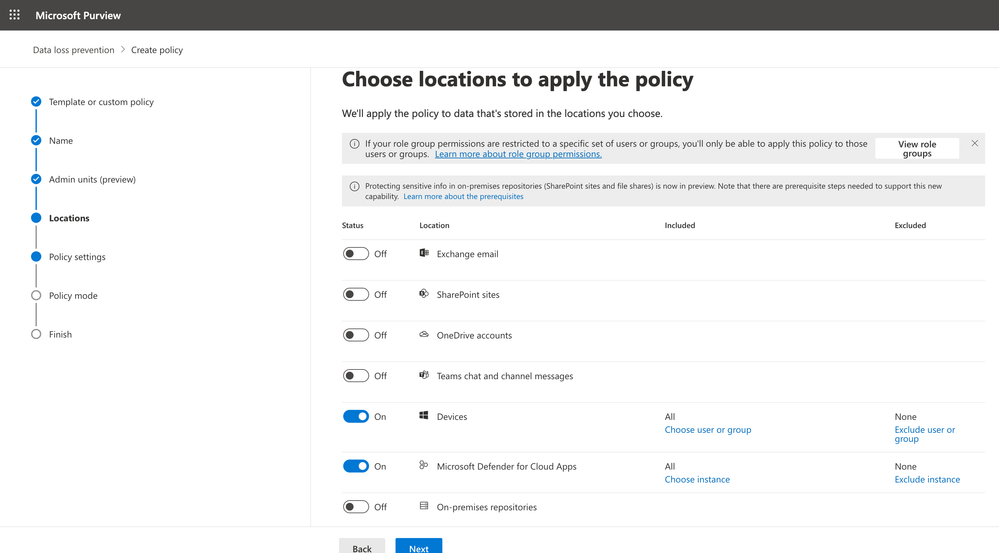Click the SharePoint sites label
The width and height of the screenshot is (999, 553).
coord(468,295)
